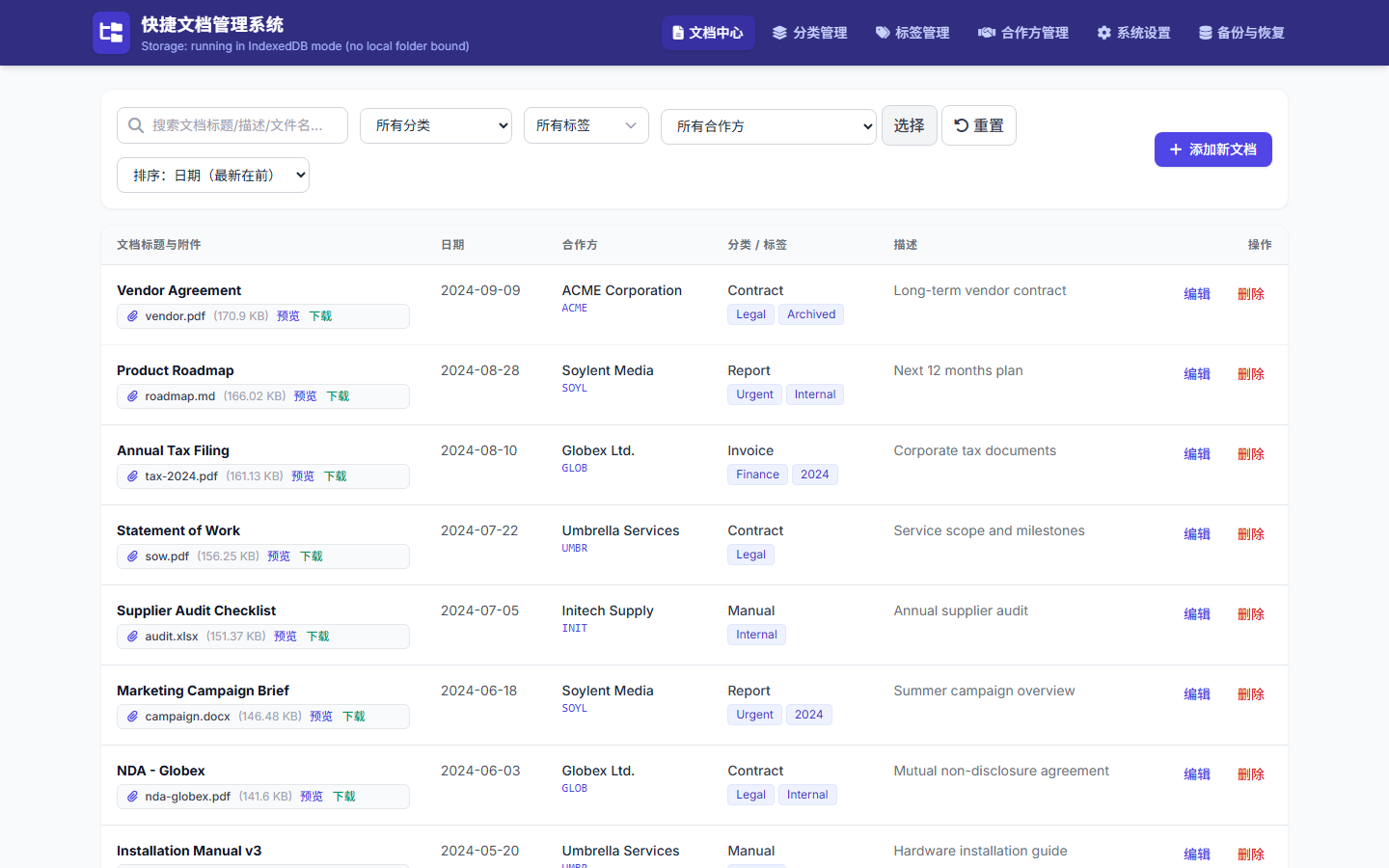Expand the 所有标签 tag dropdown
This screenshot has width=1389, height=868.
586,125
